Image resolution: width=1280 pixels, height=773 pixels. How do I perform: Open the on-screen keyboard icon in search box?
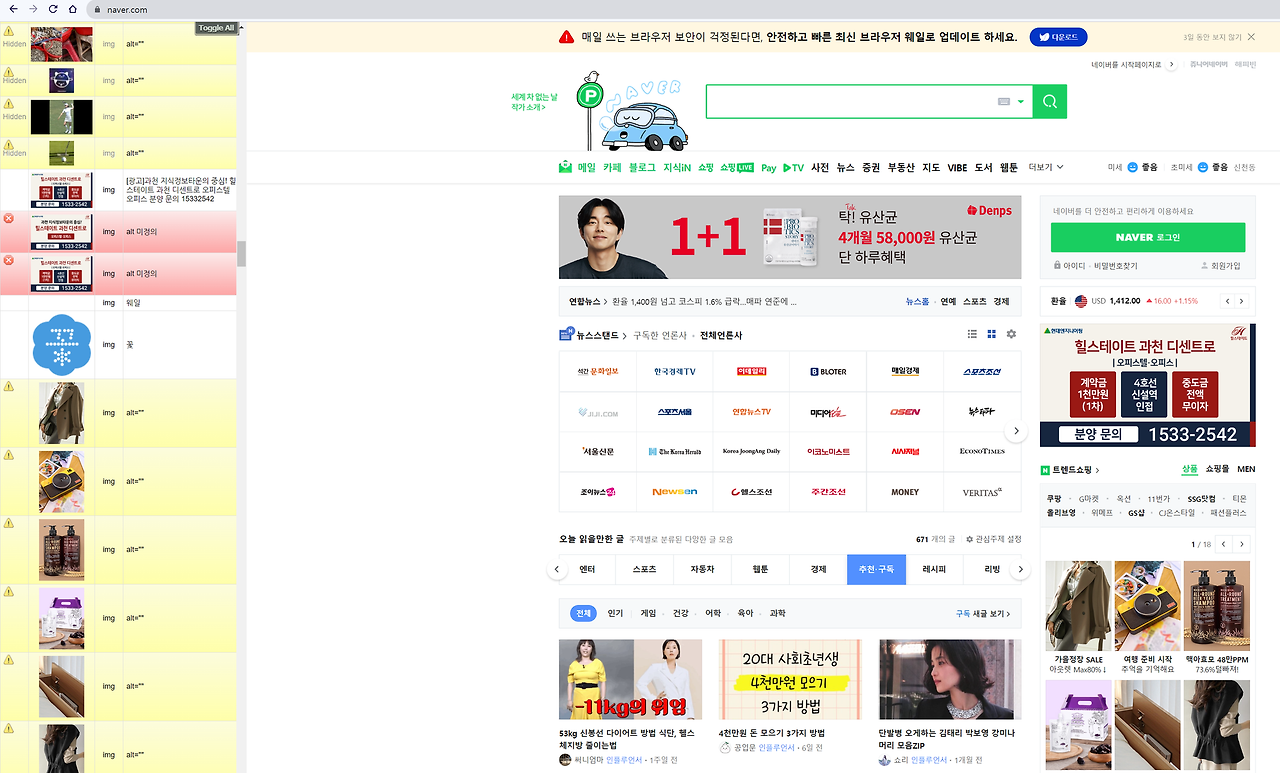click(x=1004, y=102)
